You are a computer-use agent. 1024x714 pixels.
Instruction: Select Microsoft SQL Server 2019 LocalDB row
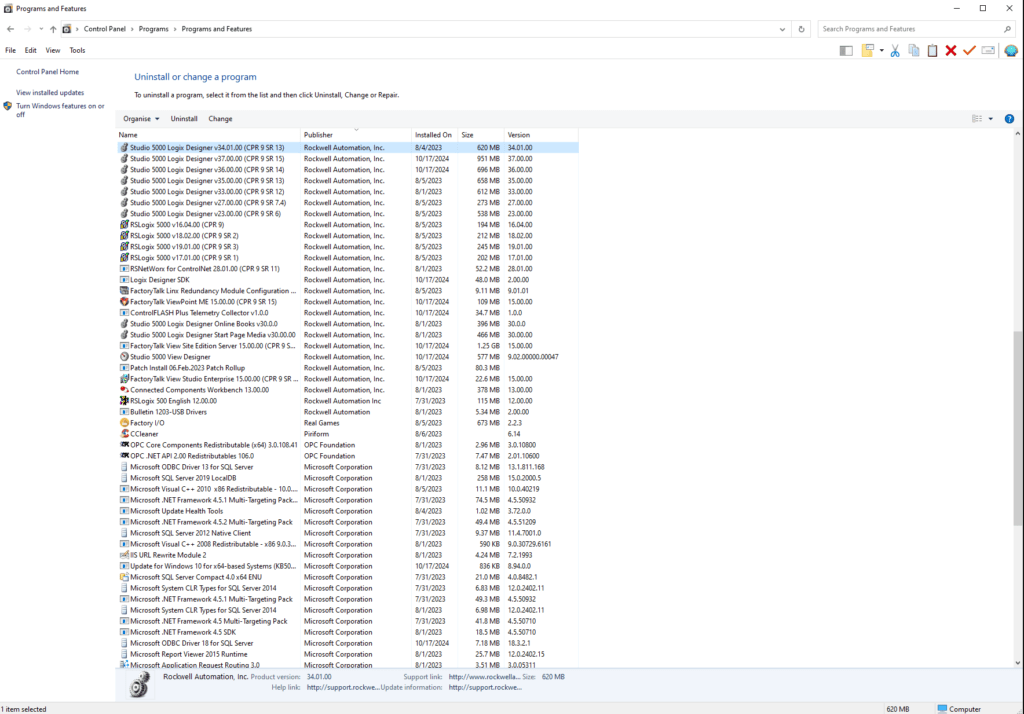[x=347, y=478]
